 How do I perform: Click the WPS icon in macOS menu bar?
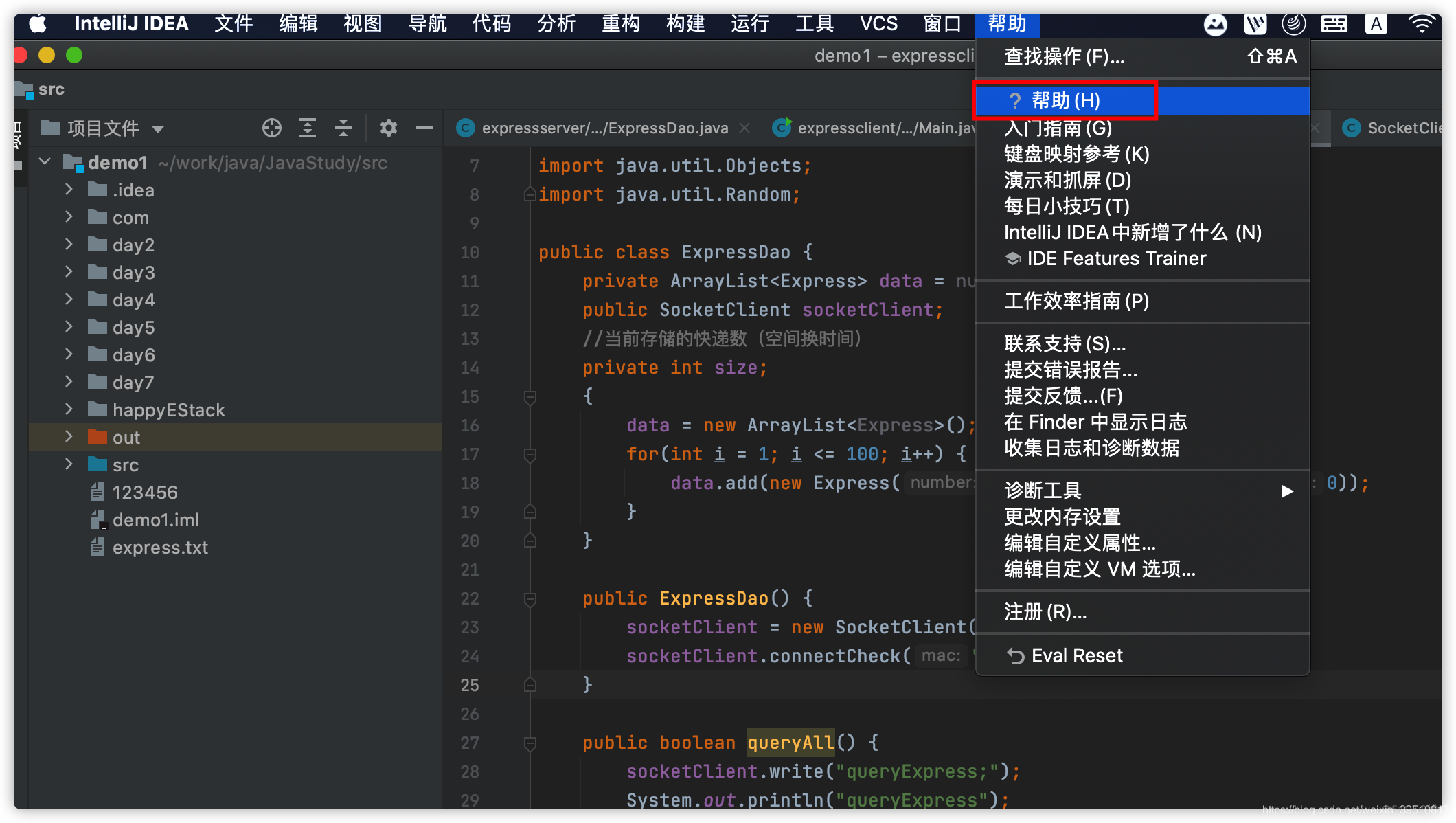pyautogui.click(x=1255, y=24)
